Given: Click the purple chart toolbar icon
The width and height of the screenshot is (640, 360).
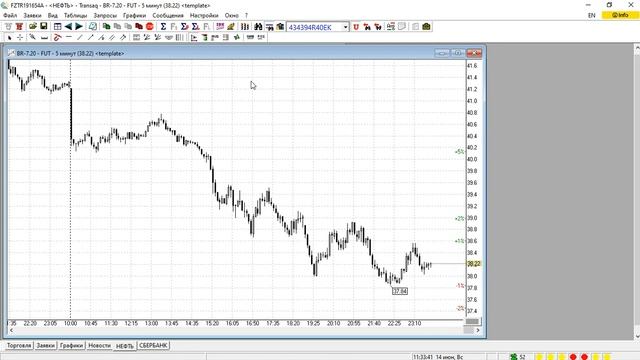Looking at the screenshot, I should click(x=220, y=27).
